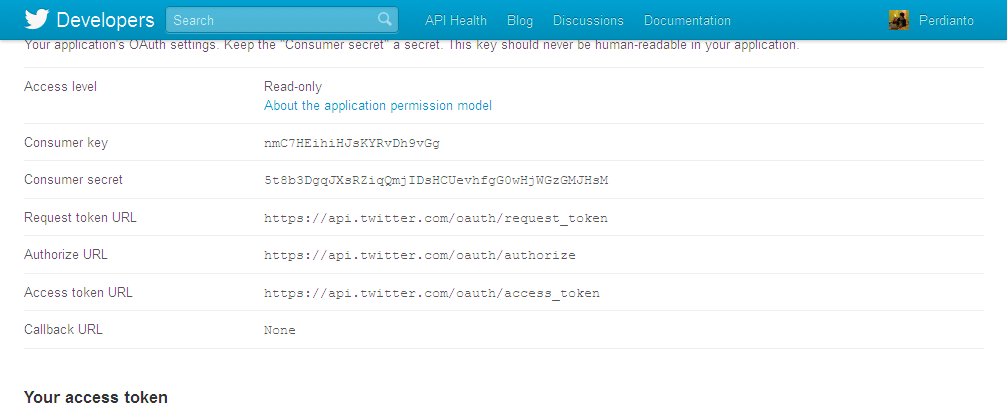Open the Perdianto account menu

pyautogui.click(x=947, y=21)
